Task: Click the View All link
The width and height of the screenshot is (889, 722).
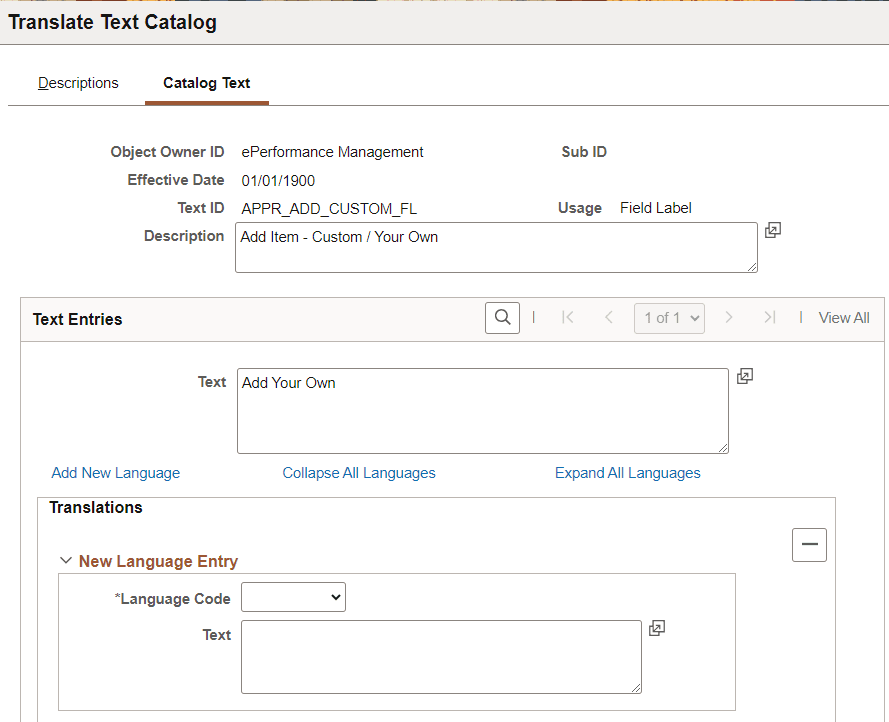Action: pos(844,317)
